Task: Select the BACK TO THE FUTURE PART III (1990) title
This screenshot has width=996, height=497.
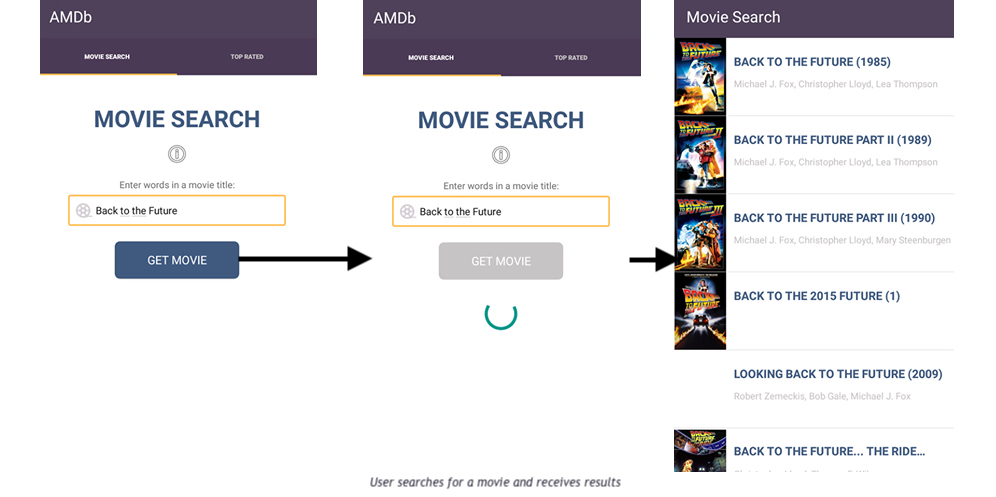Action: click(x=834, y=218)
